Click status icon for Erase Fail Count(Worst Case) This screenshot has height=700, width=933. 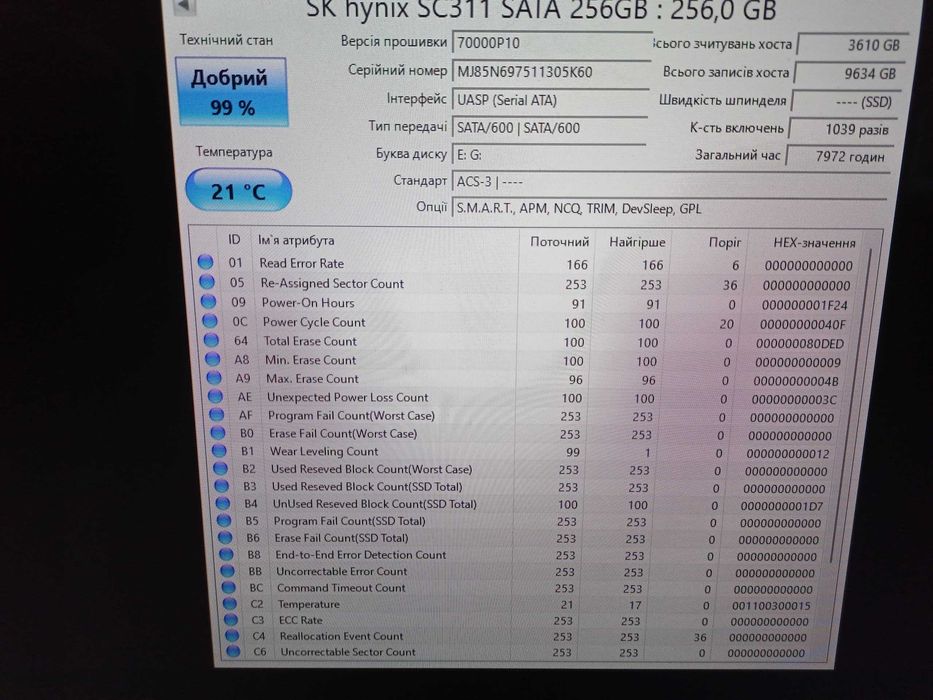pyautogui.click(x=218, y=432)
